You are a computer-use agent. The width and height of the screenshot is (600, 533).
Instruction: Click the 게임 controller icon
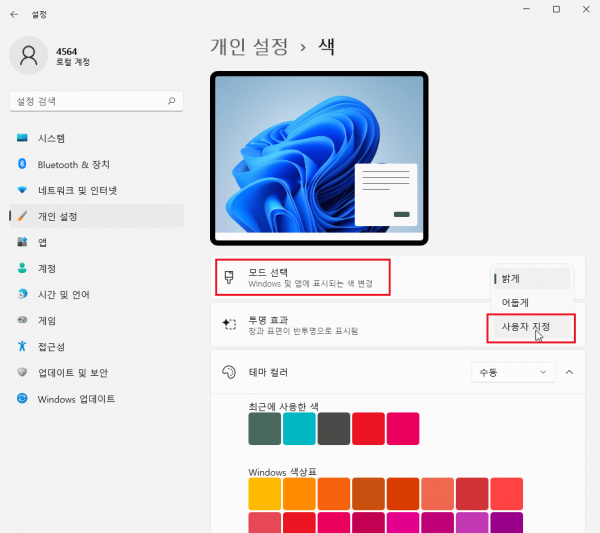(22, 320)
